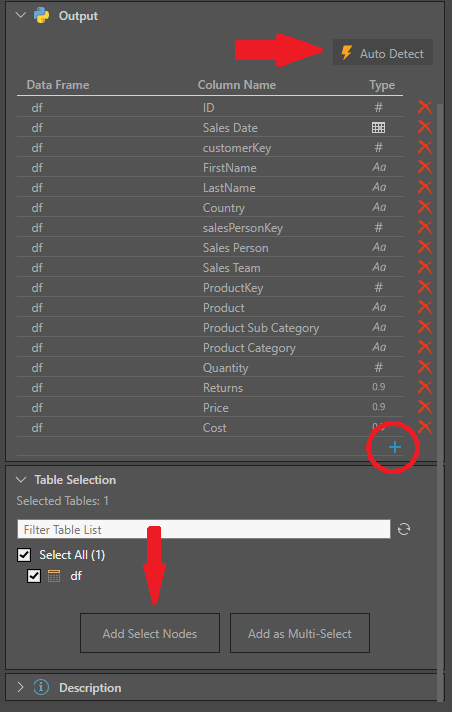Delete the Sales Date column entry

(x=425, y=127)
